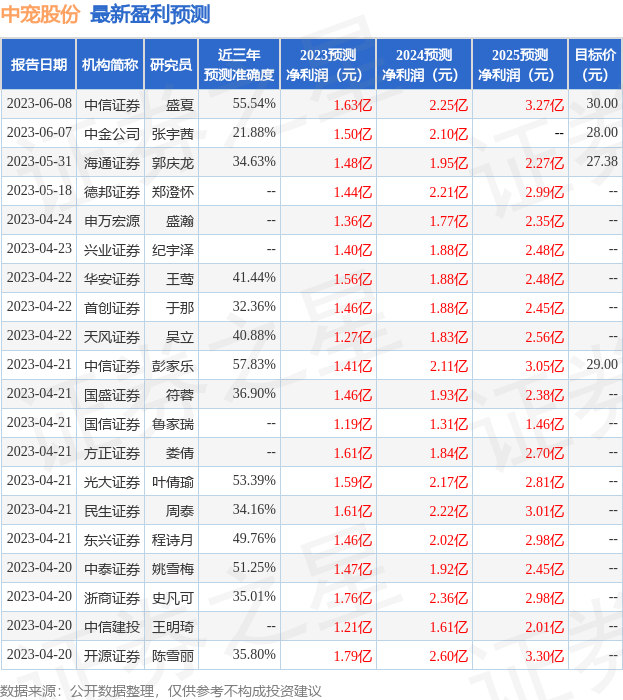
Task: Click institution 德邦证券
Action: coord(112,192)
